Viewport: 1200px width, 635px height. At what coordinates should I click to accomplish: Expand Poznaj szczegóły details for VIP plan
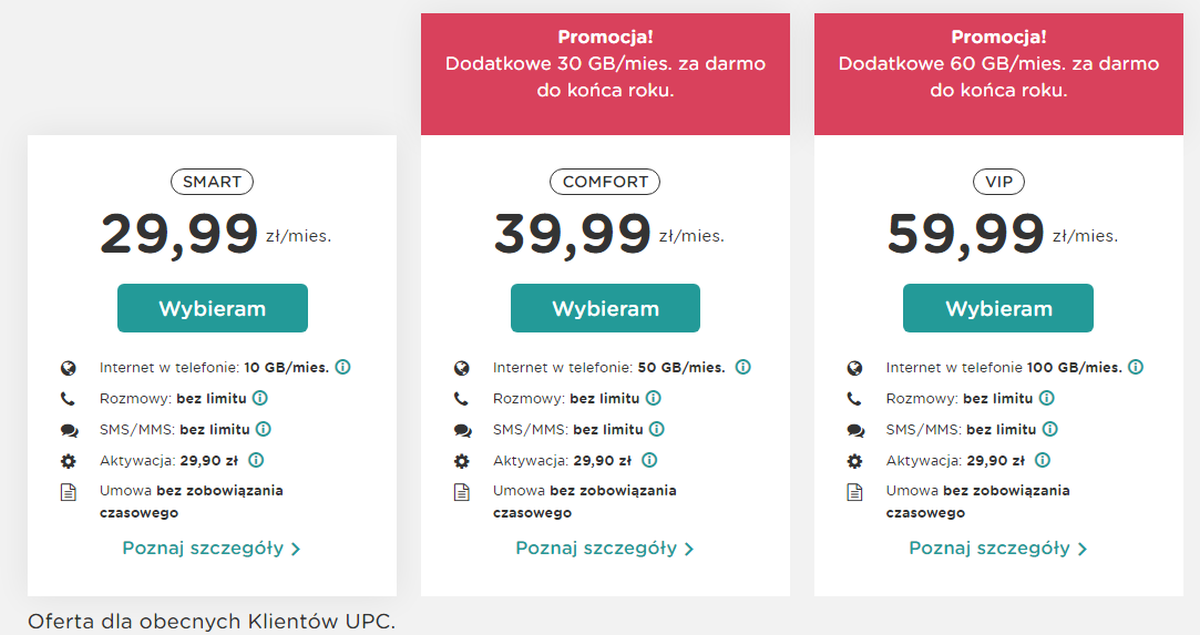[x=997, y=548]
